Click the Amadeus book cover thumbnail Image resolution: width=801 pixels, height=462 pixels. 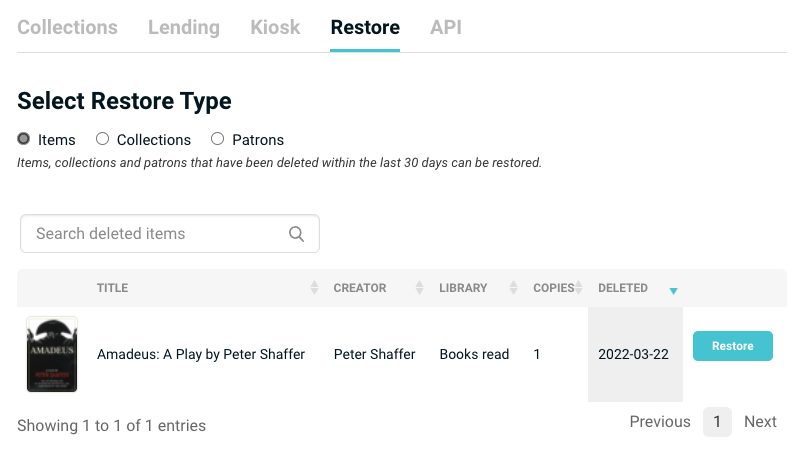tap(52, 354)
